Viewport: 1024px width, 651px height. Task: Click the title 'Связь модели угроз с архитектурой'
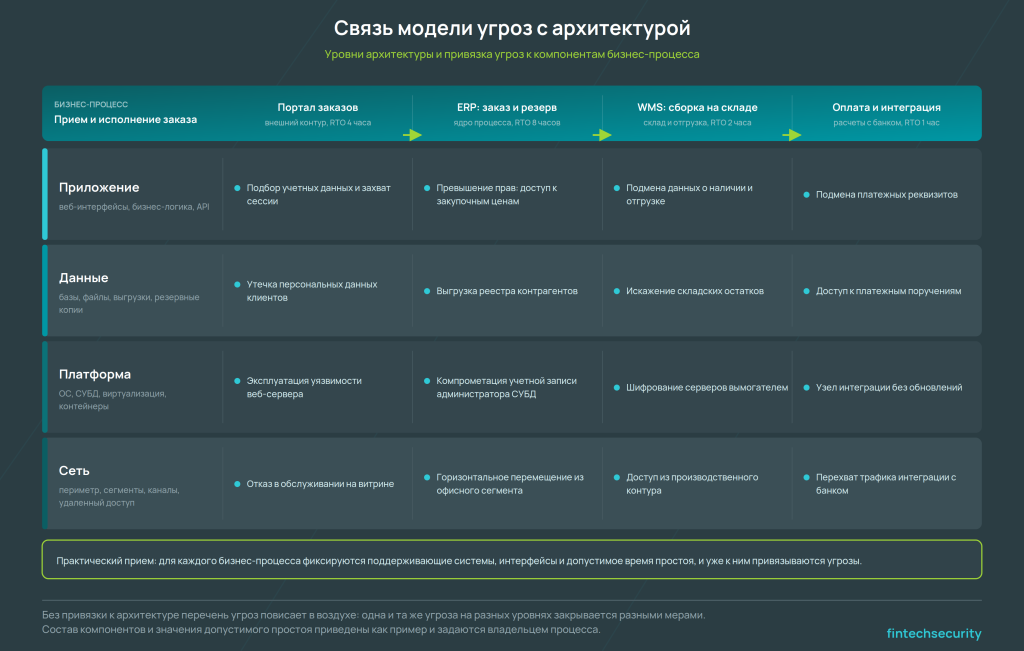tap(512, 28)
